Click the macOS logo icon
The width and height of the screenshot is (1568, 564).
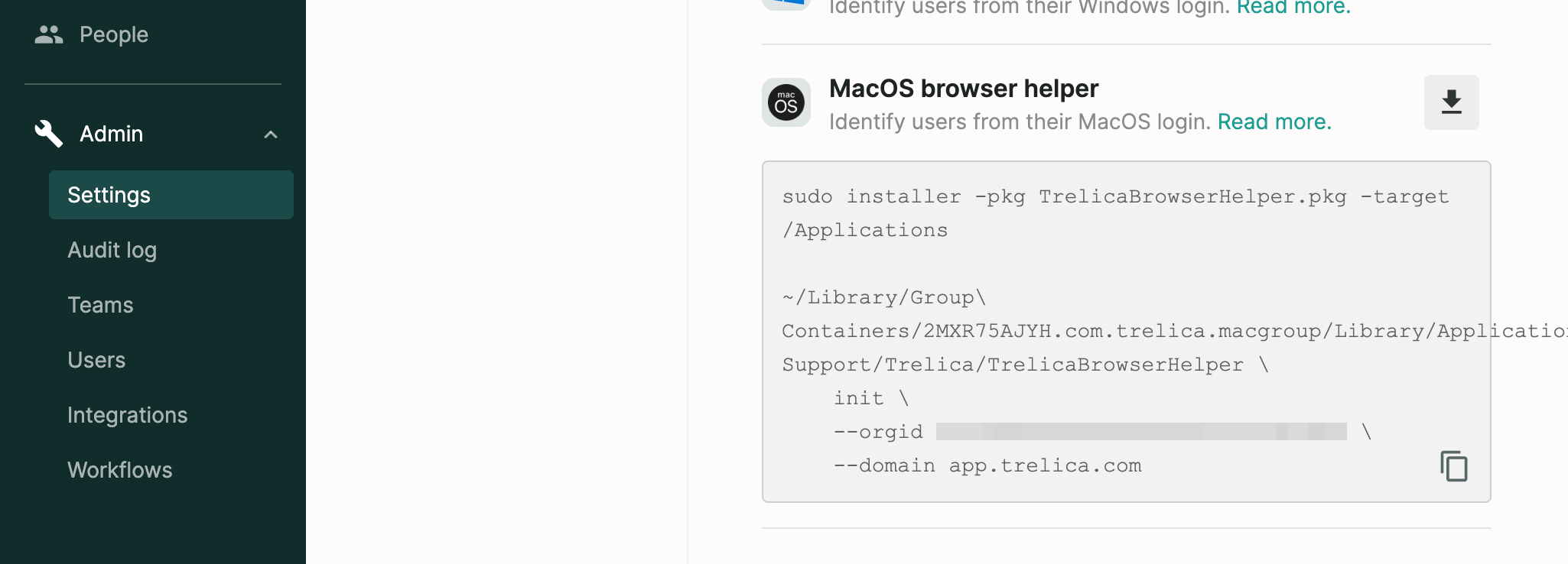(x=786, y=102)
